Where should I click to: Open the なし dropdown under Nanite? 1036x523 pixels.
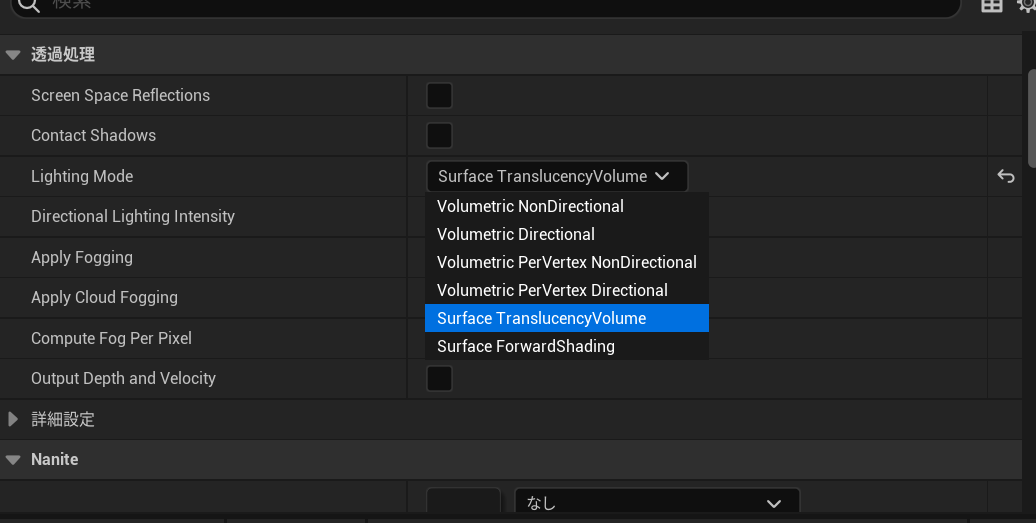tap(656, 503)
